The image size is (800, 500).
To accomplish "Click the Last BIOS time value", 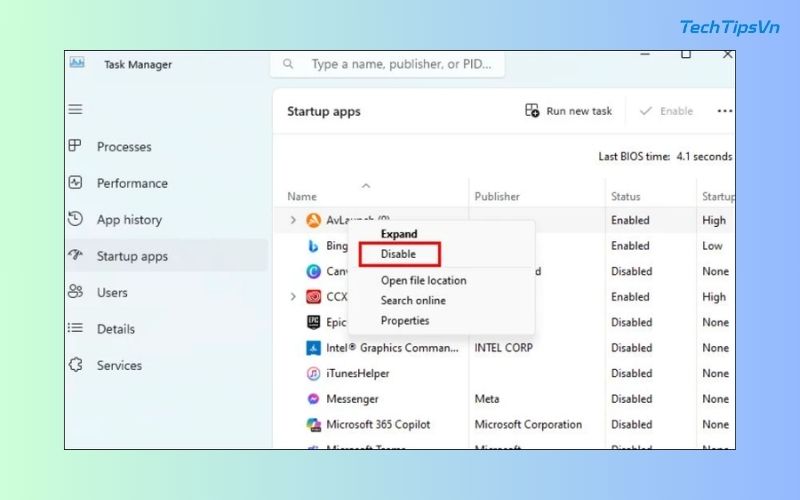I will click(704, 157).
